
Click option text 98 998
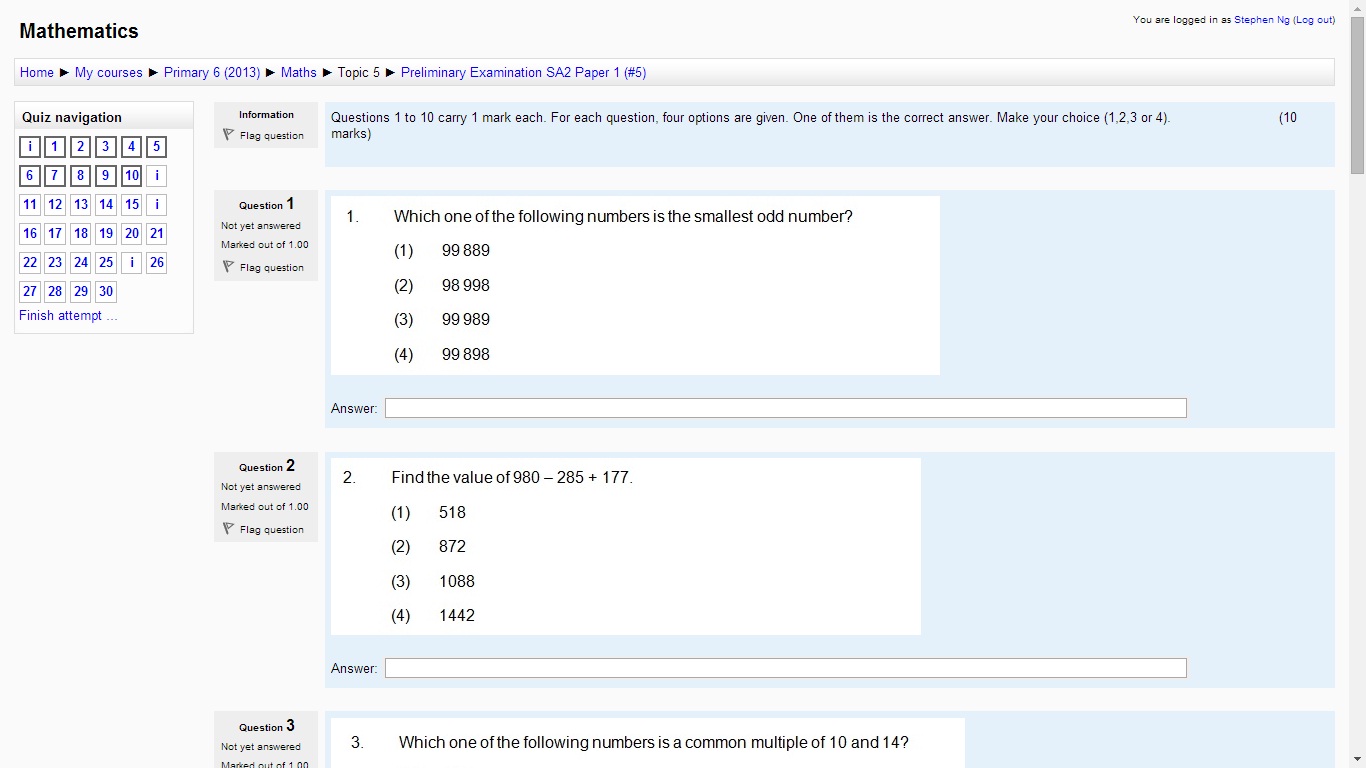(x=466, y=286)
